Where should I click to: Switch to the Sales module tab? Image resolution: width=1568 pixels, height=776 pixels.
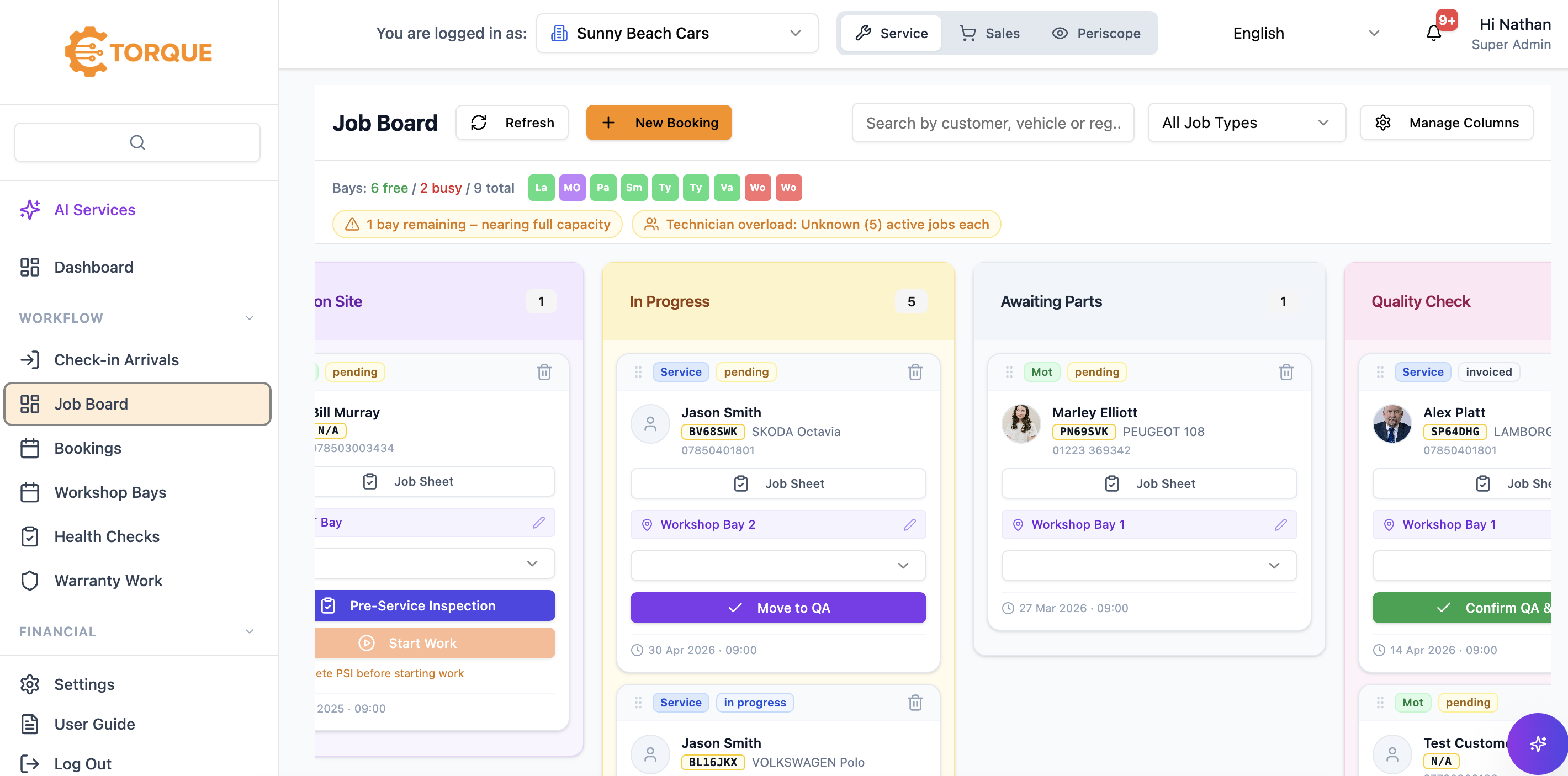(x=990, y=33)
